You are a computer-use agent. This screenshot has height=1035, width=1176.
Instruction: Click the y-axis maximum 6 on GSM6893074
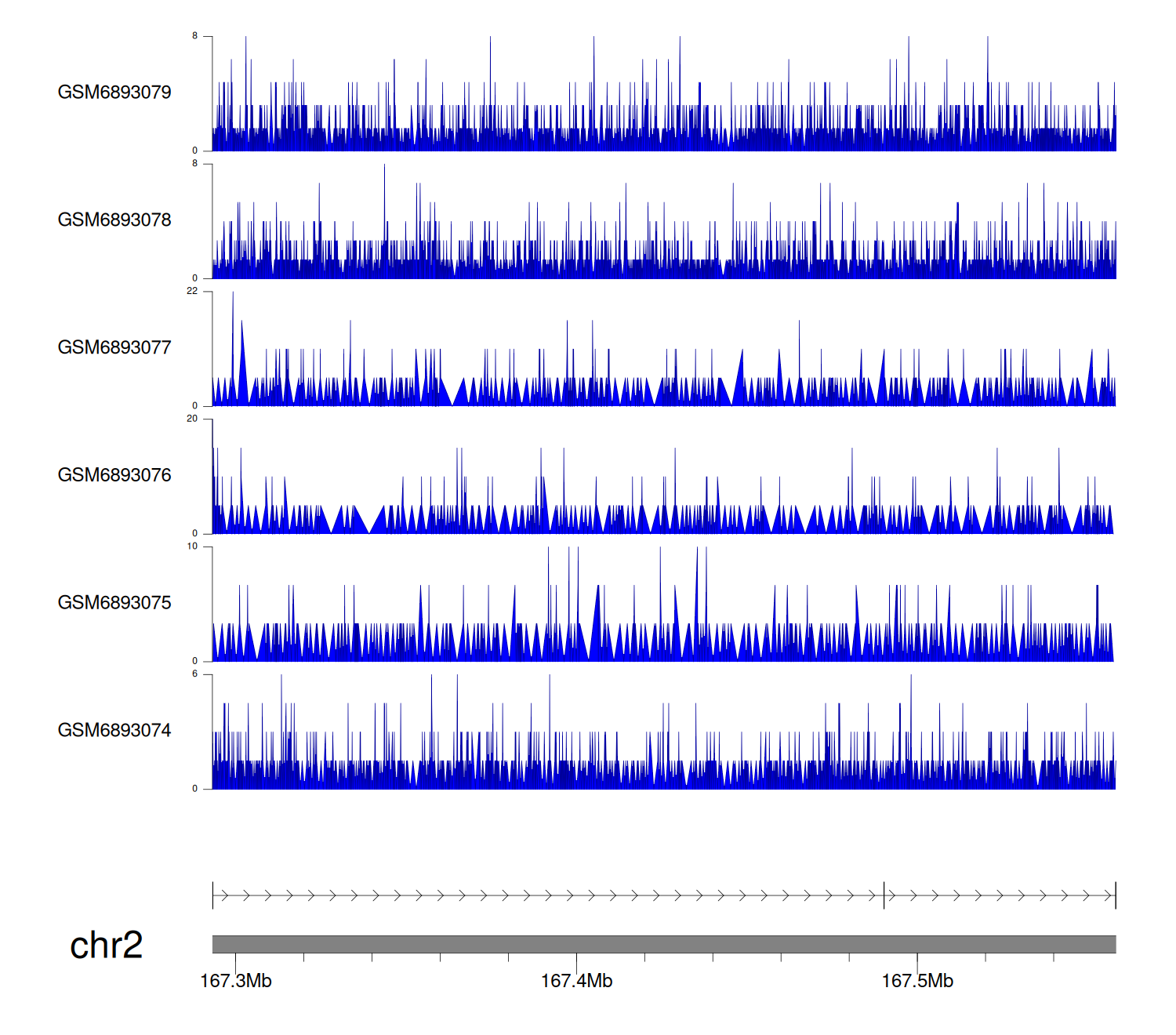tap(195, 674)
